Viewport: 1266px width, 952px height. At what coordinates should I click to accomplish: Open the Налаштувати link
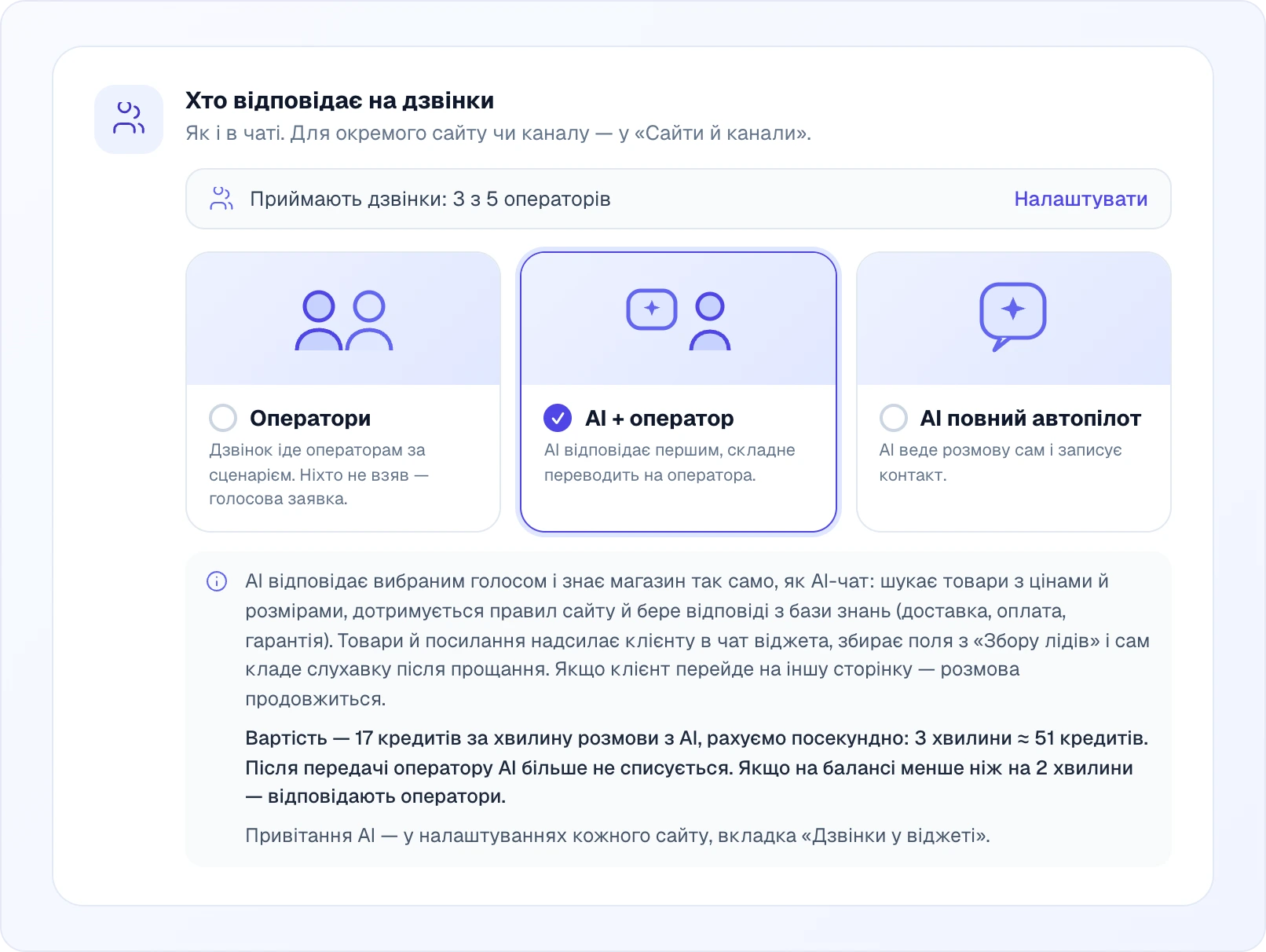click(x=1081, y=199)
